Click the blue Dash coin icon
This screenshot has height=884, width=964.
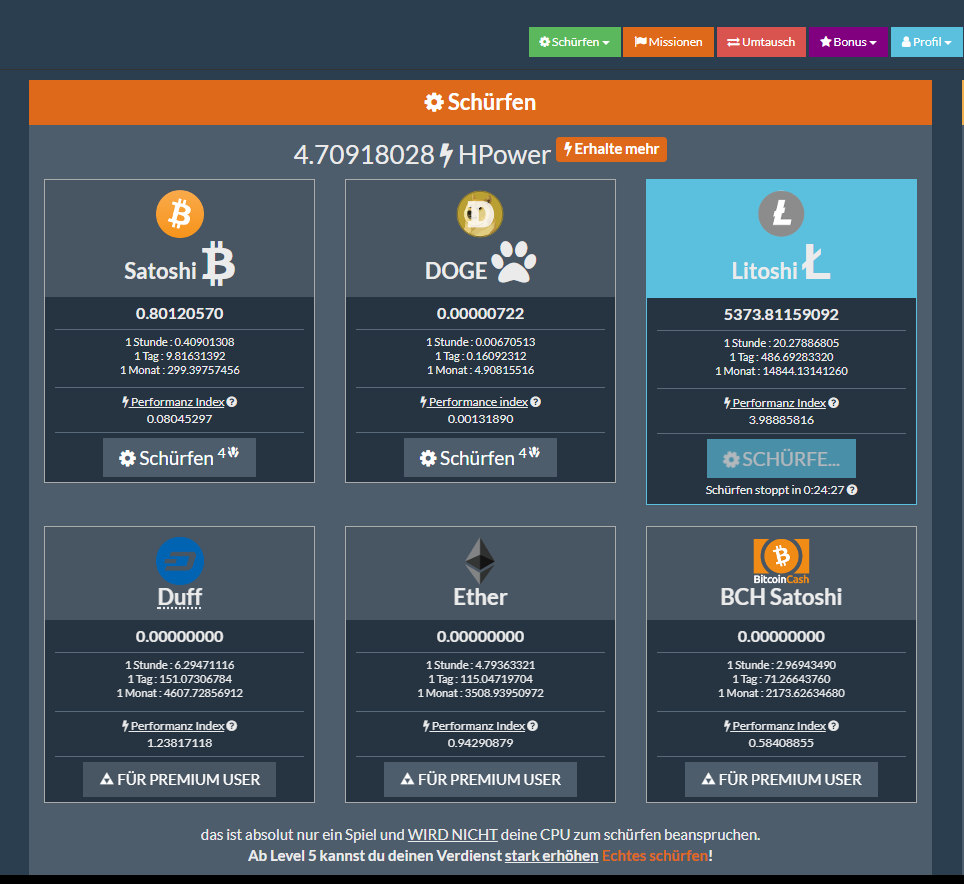pyautogui.click(x=180, y=561)
